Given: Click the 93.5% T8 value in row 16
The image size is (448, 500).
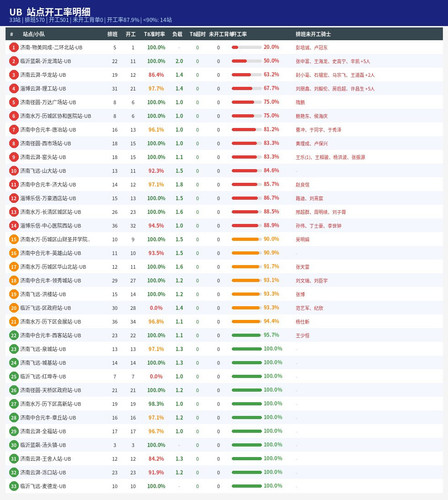Looking at the screenshot, I should click(156, 253).
